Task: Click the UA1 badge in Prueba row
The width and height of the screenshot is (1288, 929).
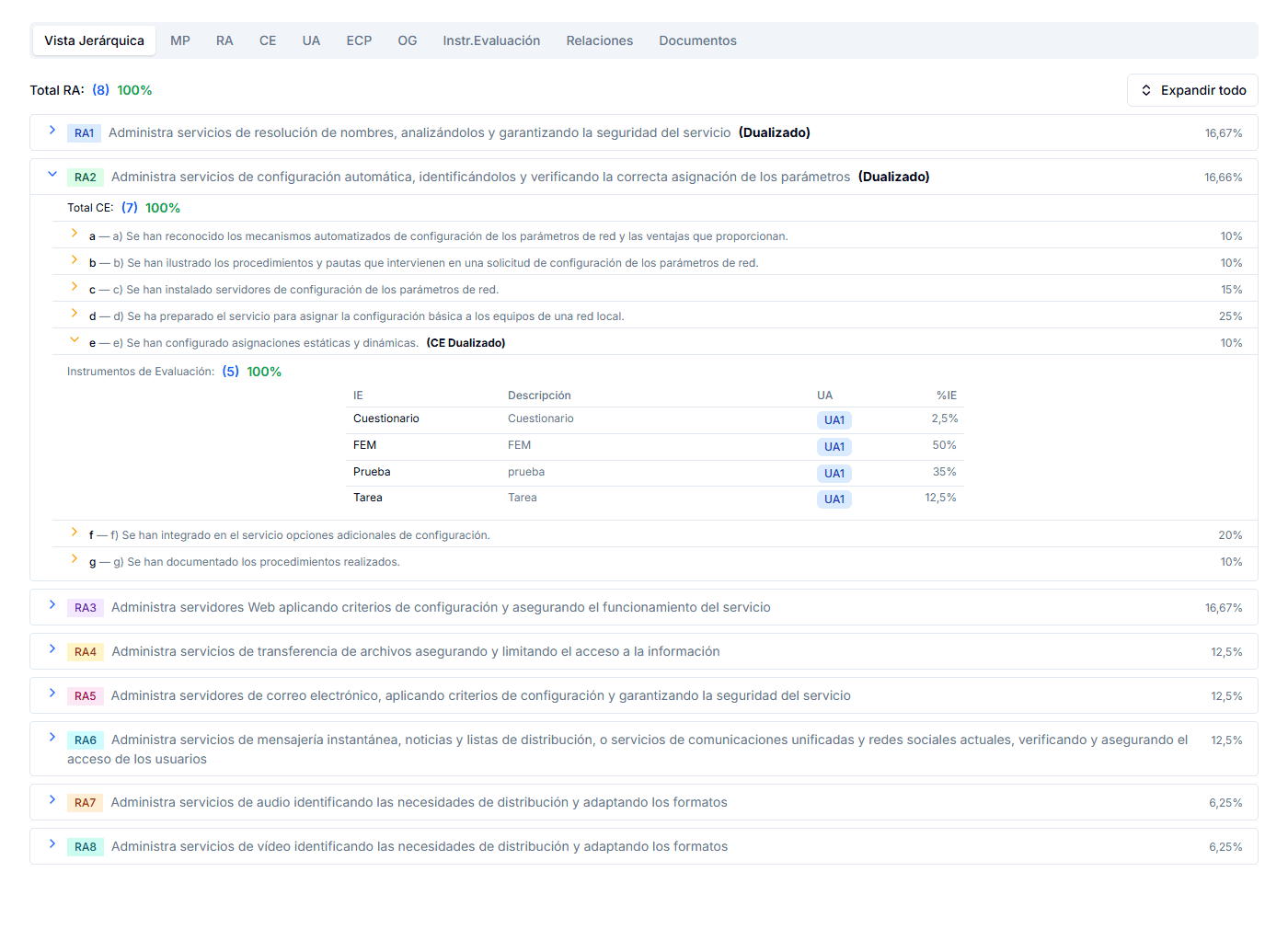Action: click(834, 474)
